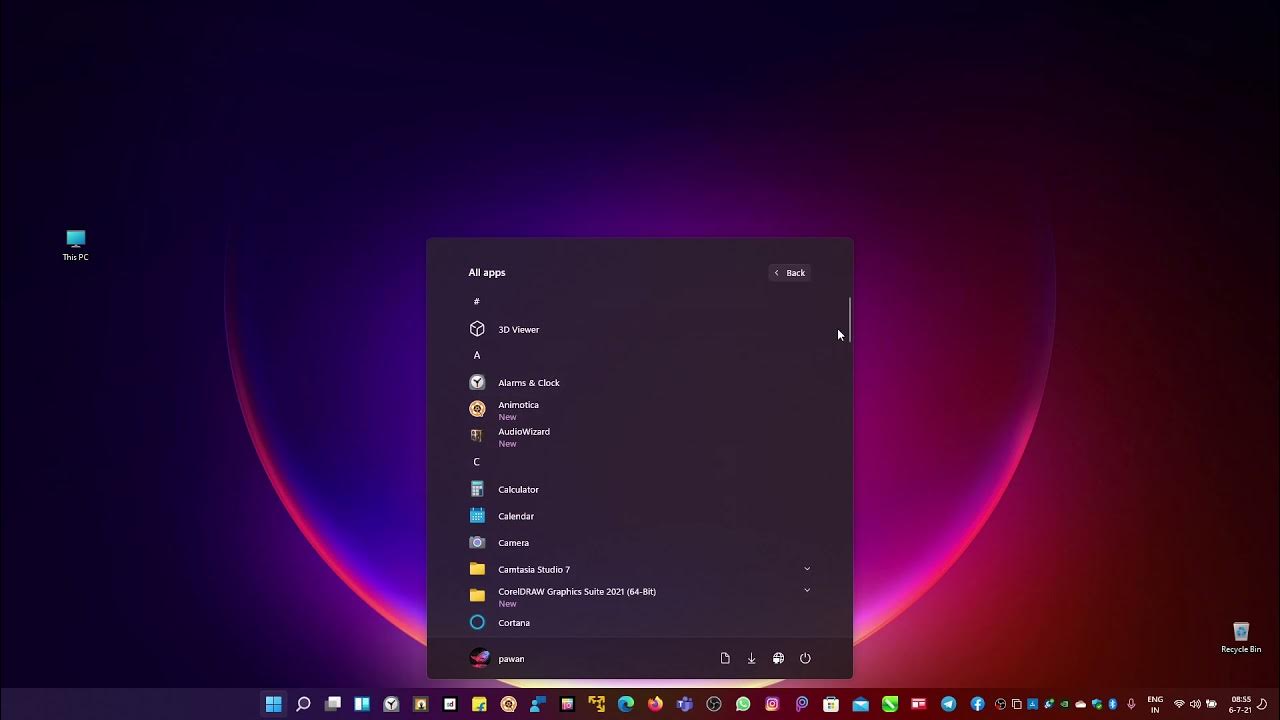
Task: Open Facebook from the taskbar
Action: point(977,704)
